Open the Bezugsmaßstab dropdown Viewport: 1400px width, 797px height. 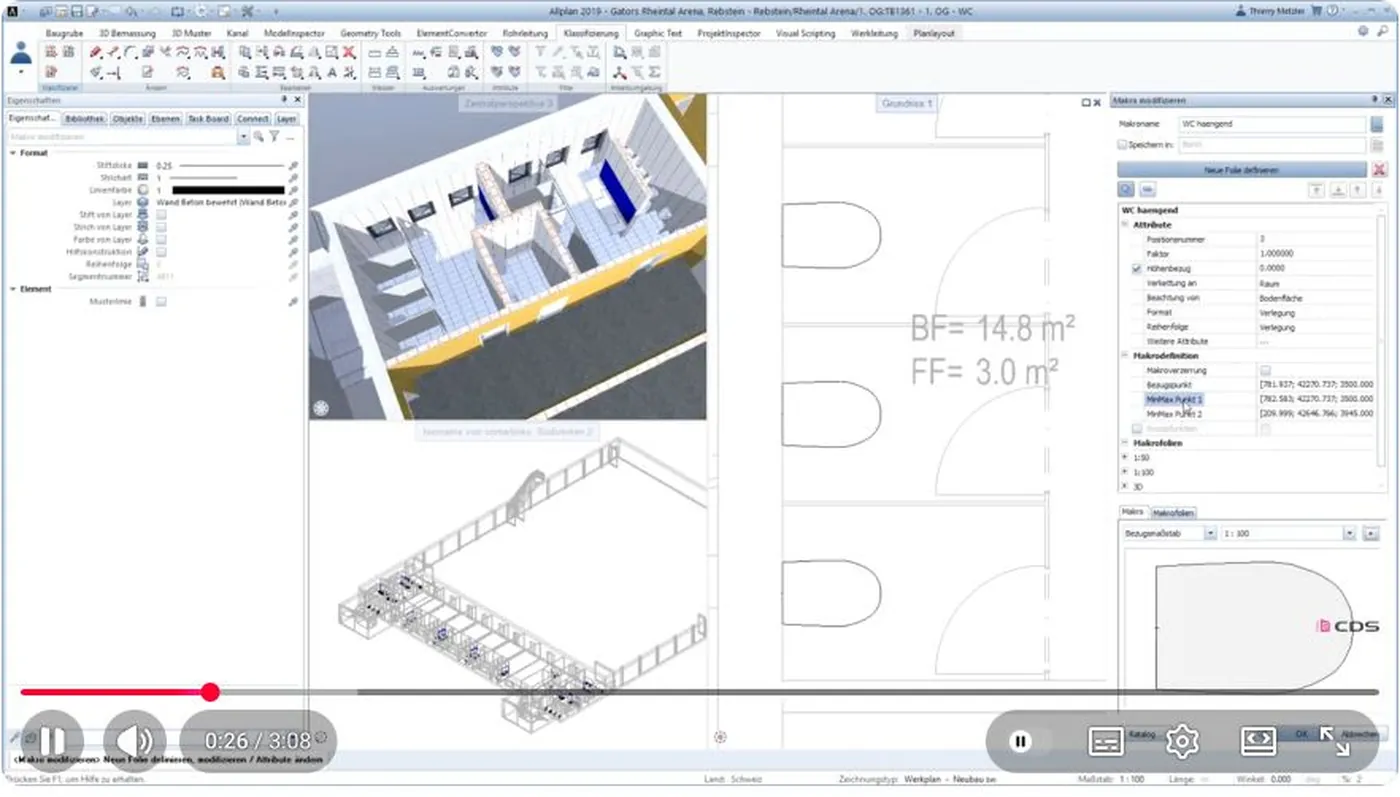(x=1210, y=534)
